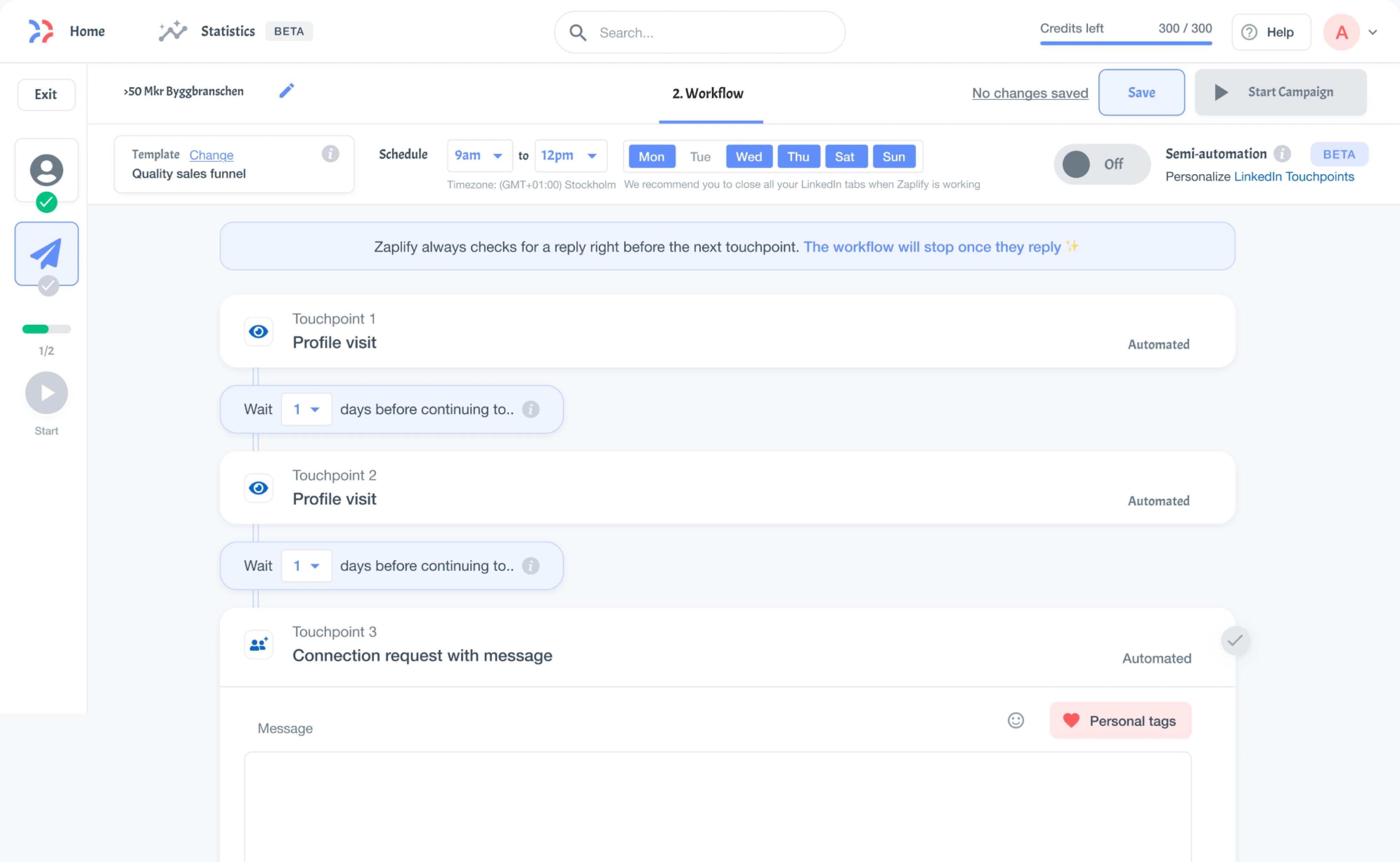The image size is (1400, 862).
Task: Show template info icon
Action: [331, 154]
